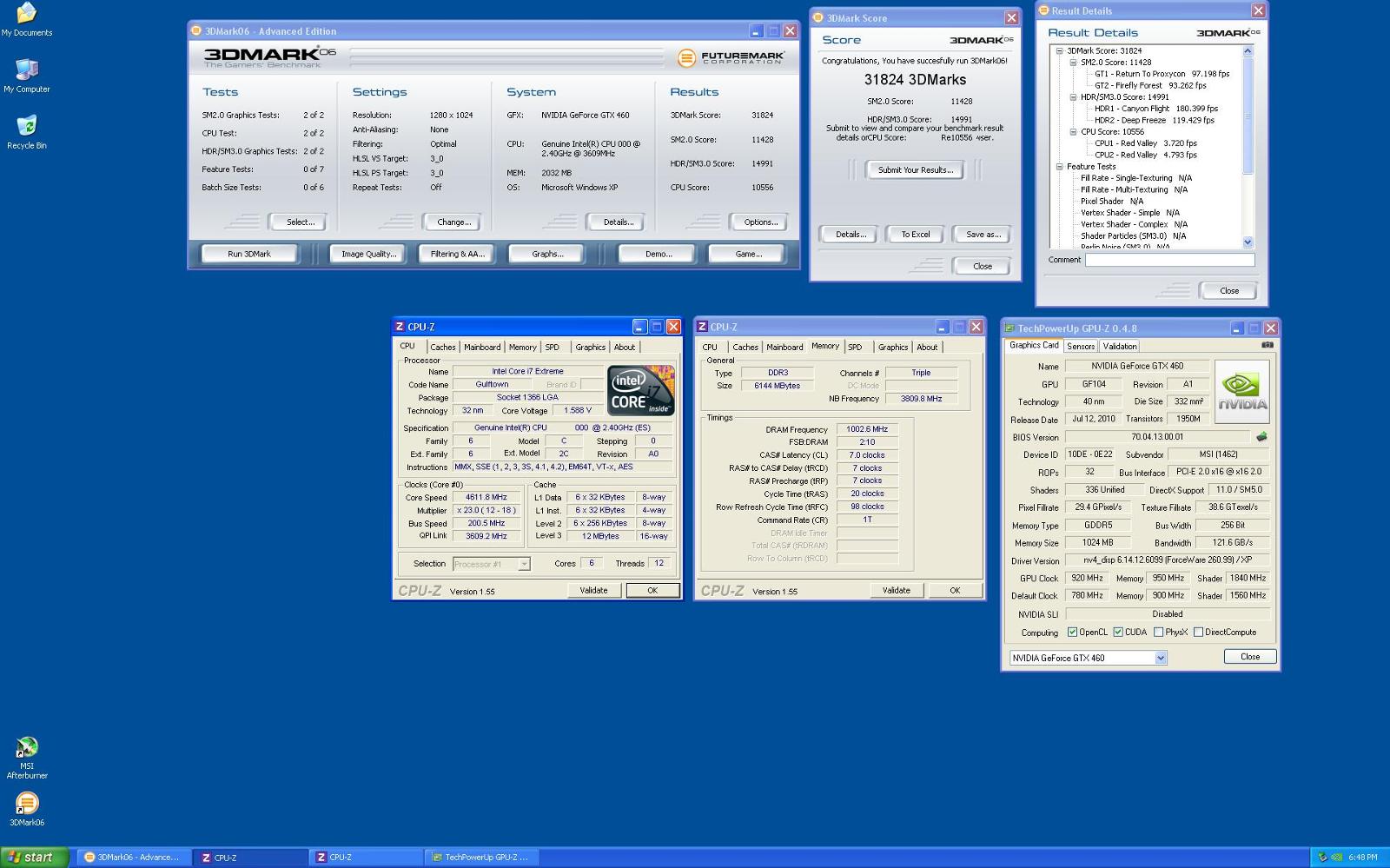
Task: Collapse the Feature Tests tree node
Action: [1059, 166]
